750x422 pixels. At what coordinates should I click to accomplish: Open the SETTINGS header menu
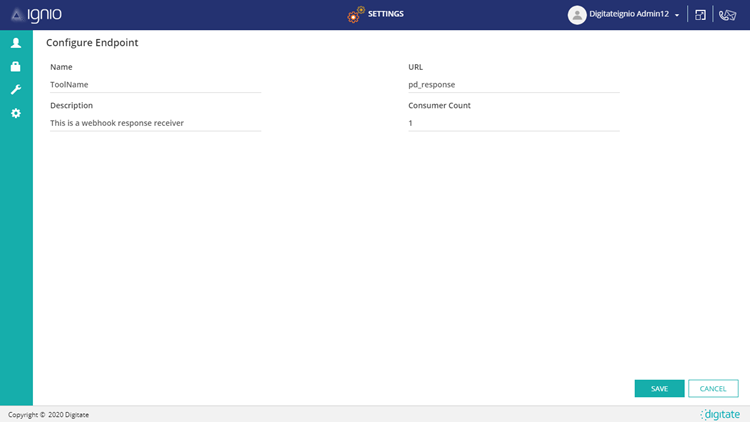[x=385, y=14]
